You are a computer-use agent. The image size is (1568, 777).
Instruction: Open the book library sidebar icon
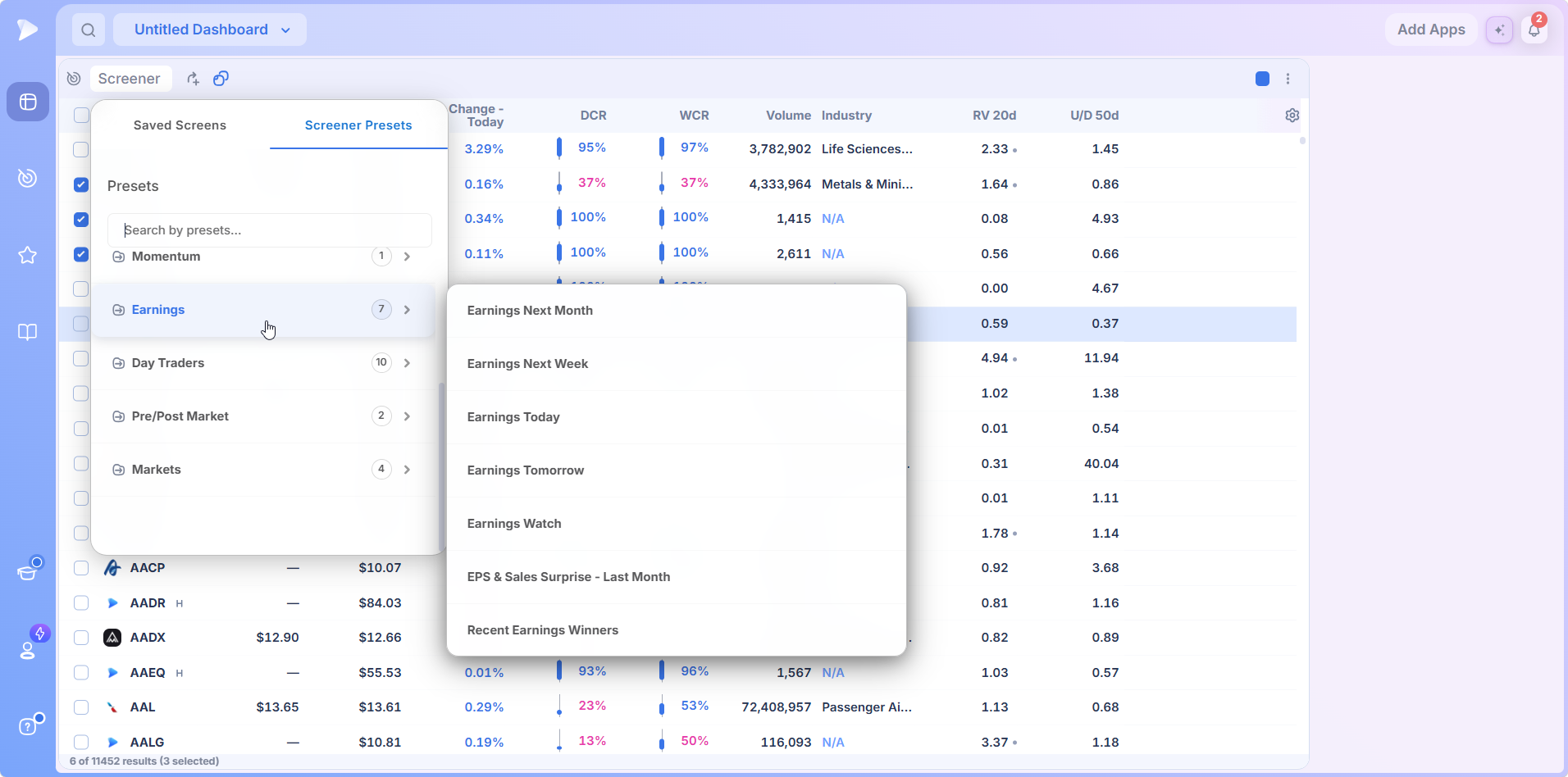click(x=28, y=332)
